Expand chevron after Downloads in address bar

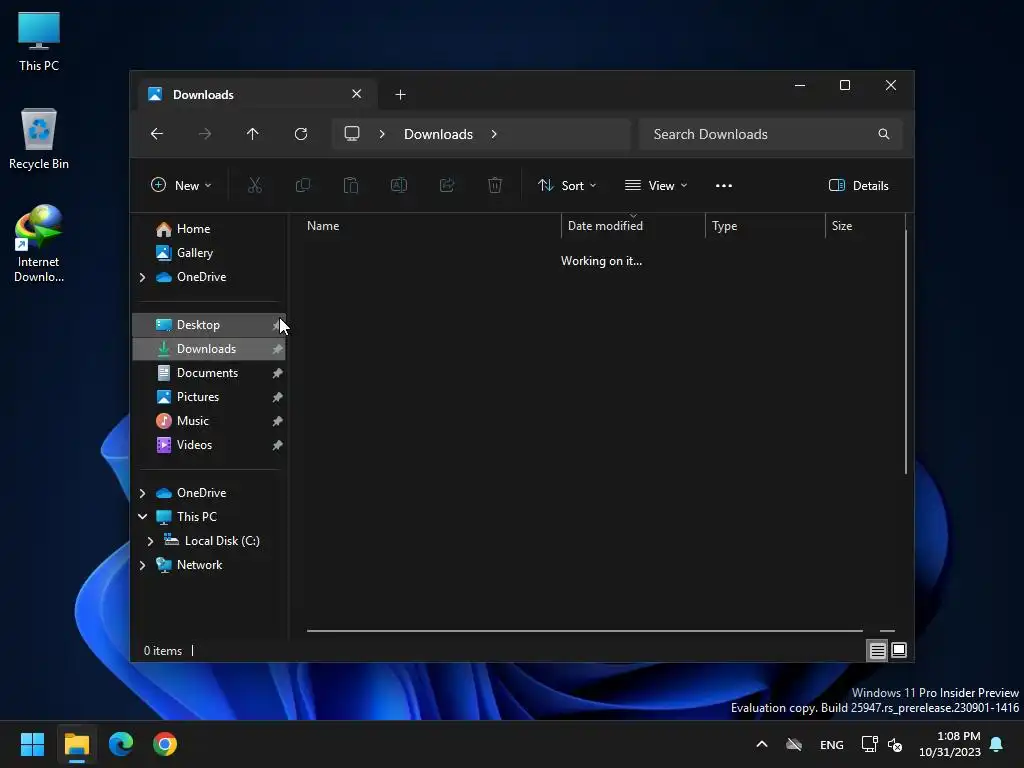point(494,134)
